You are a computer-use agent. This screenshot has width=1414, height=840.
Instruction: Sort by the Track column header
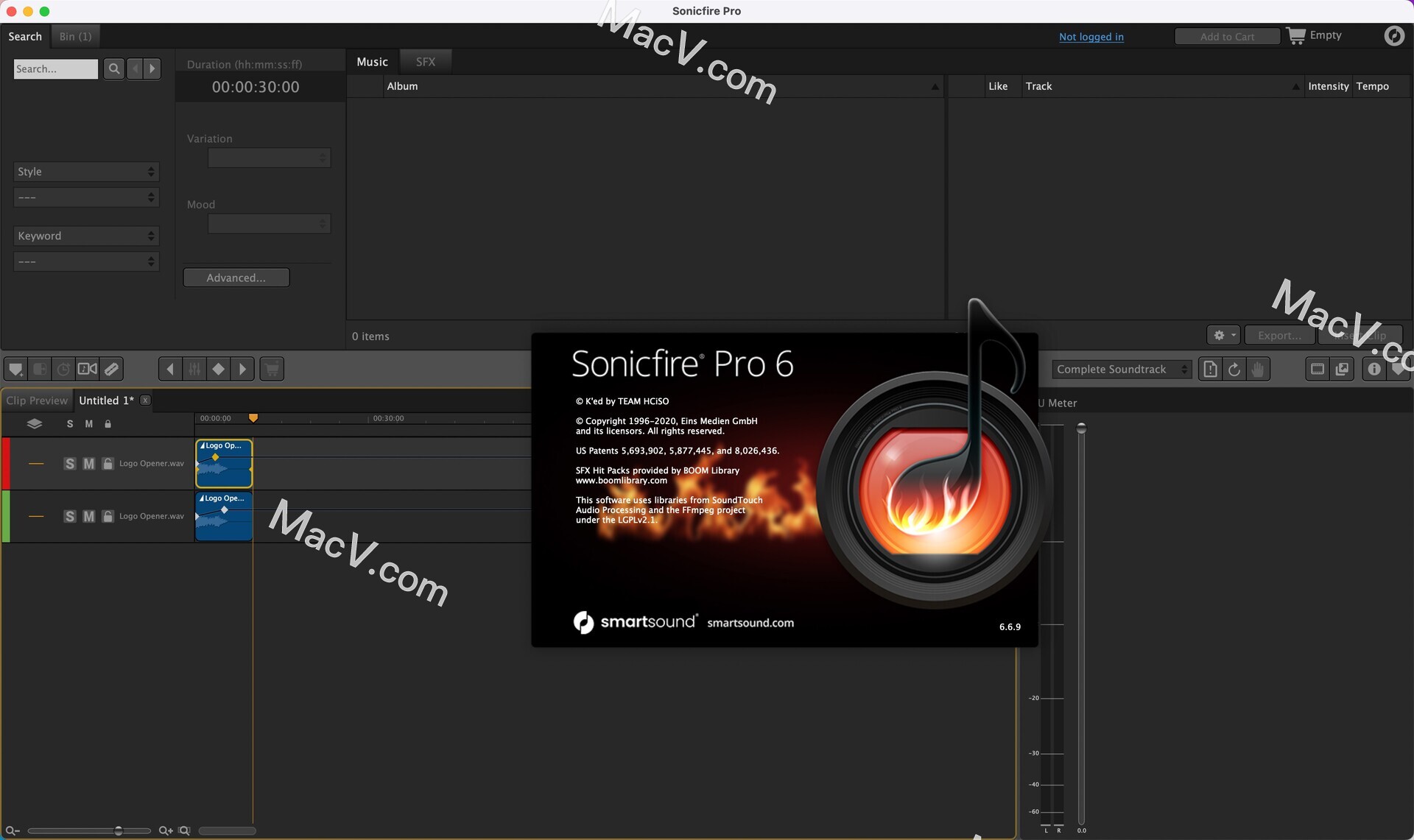click(x=1162, y=86)
